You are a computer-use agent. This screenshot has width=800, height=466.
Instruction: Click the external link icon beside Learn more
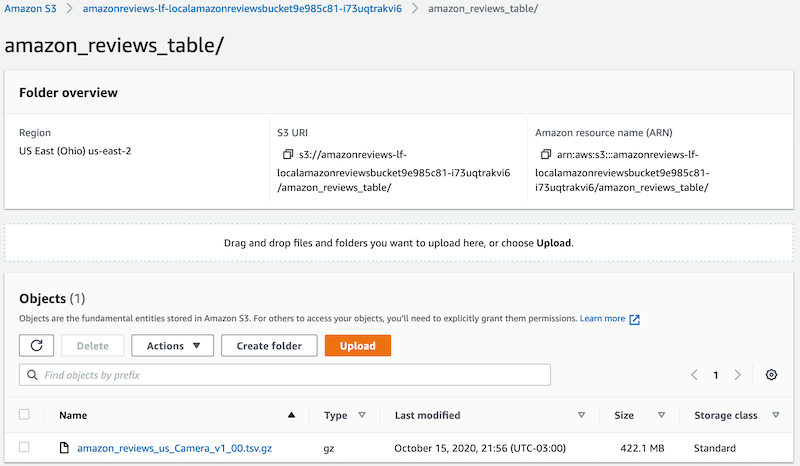click(x=634, y=320)
